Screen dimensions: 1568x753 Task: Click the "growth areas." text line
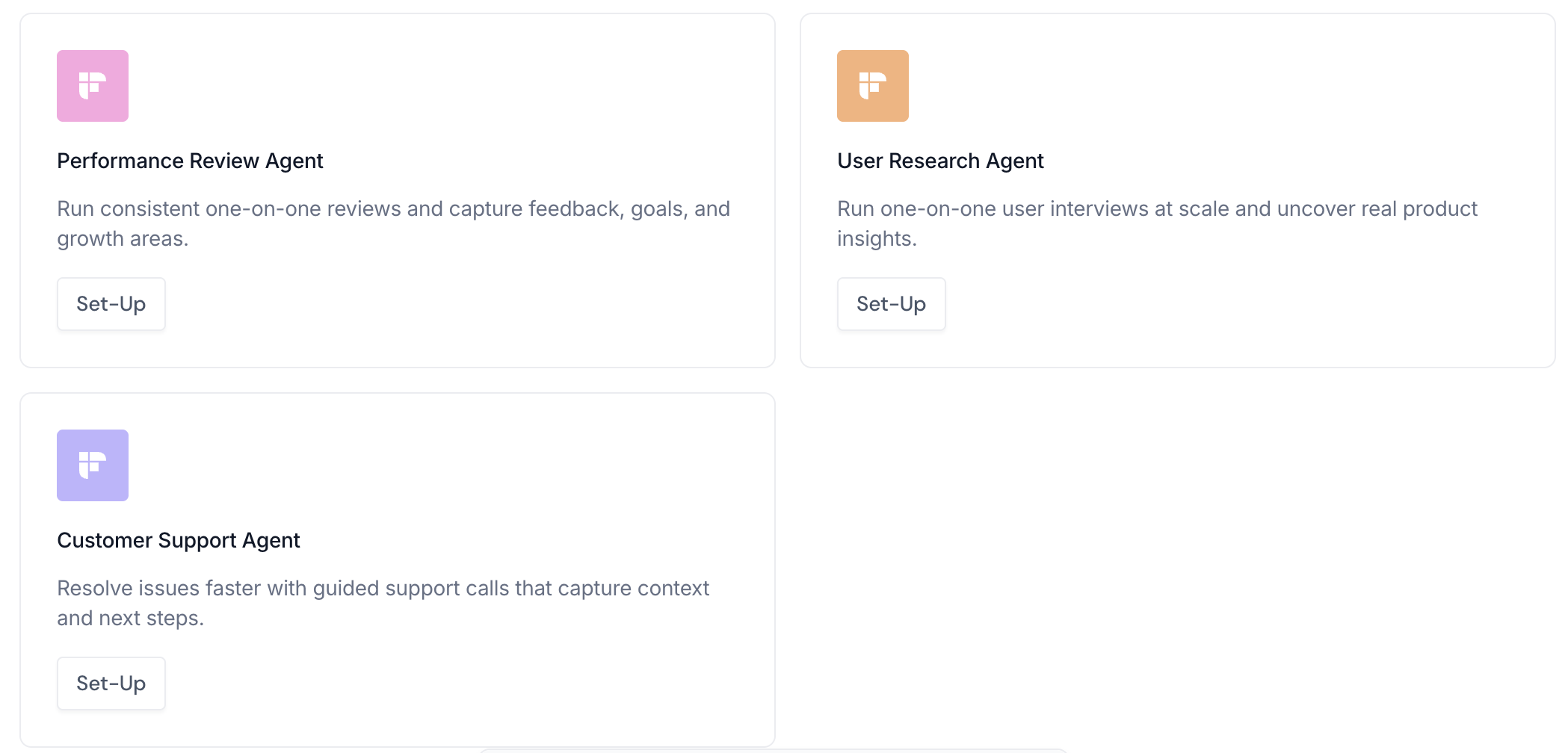click(123, 238)
